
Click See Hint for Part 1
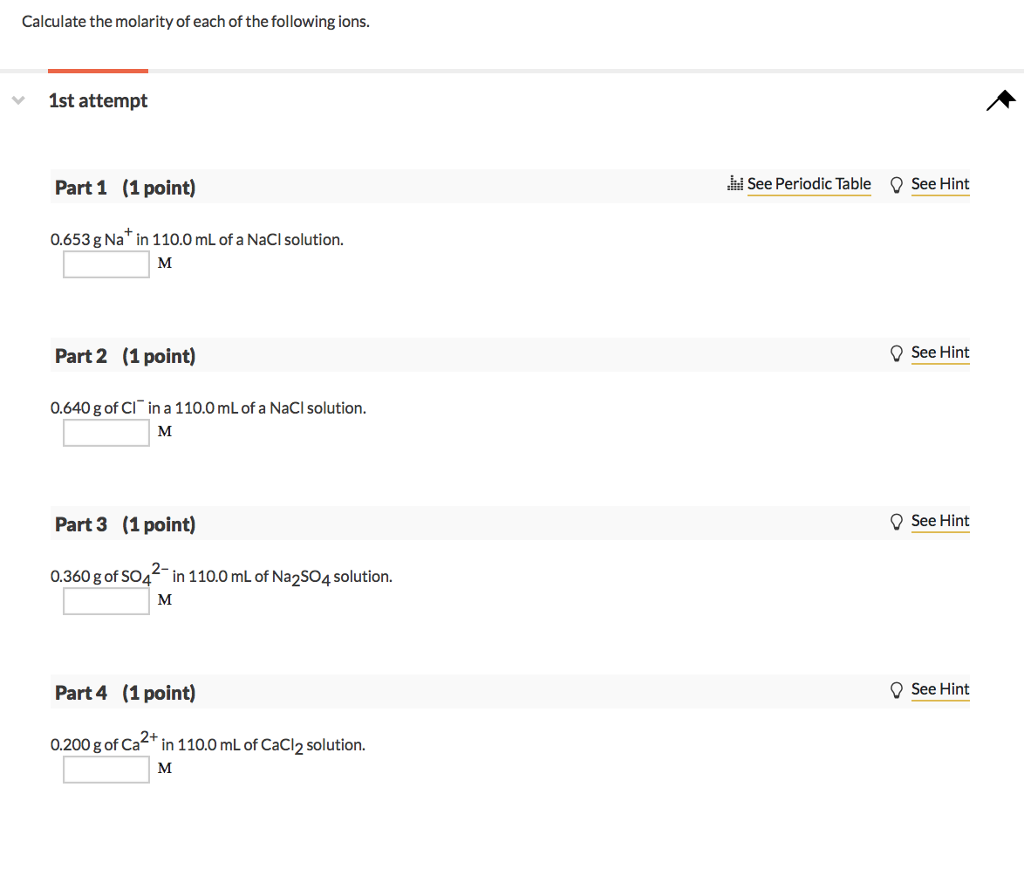pos(939,184)
